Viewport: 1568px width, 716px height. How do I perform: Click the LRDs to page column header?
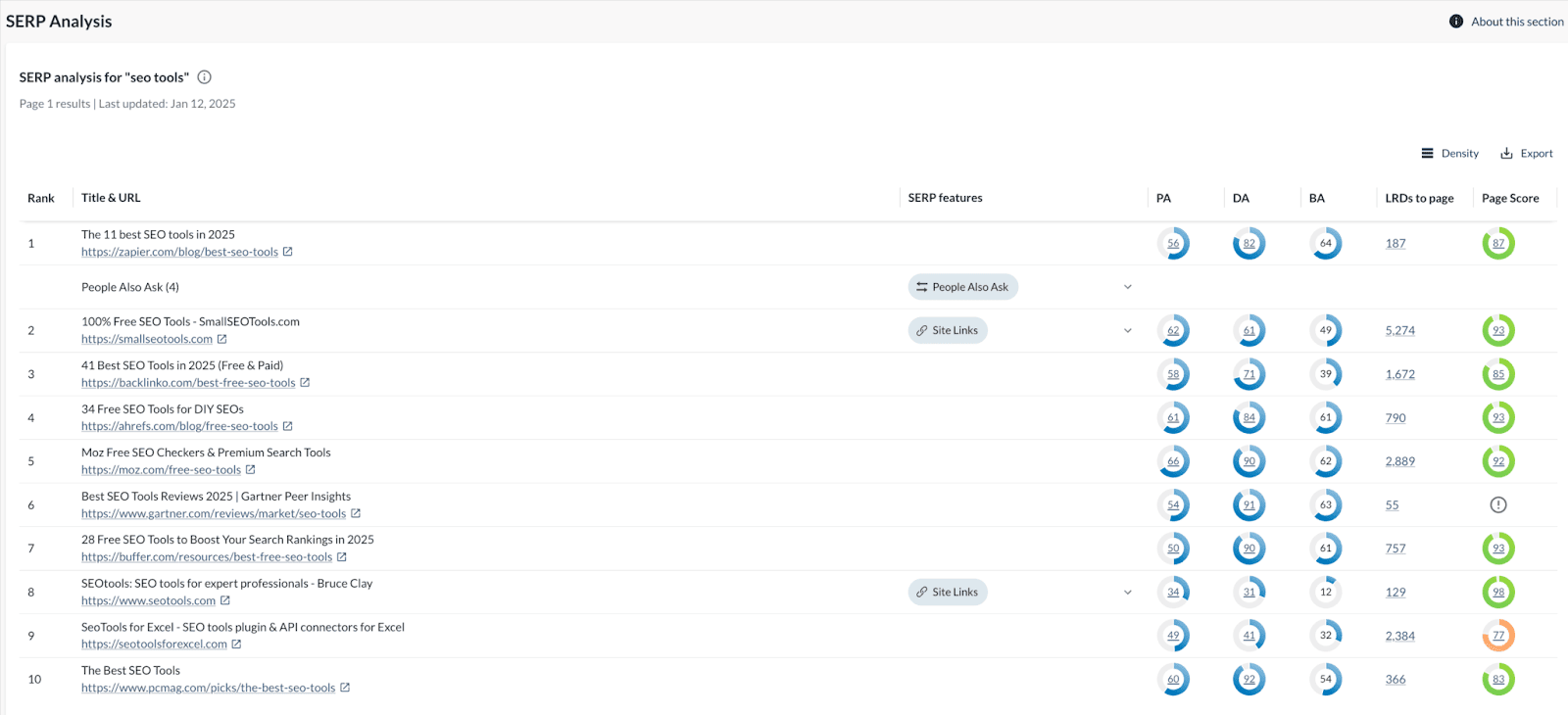[1419, 198]
